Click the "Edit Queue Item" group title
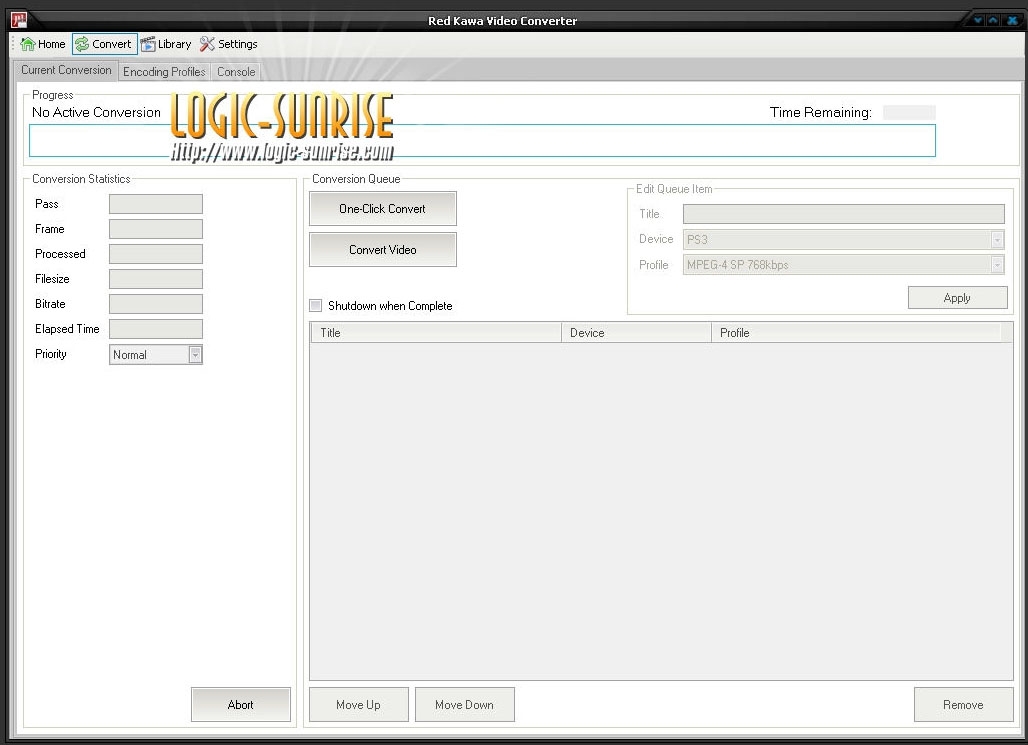This screenshot has height=745, width=1028. [x=674, y=189]
